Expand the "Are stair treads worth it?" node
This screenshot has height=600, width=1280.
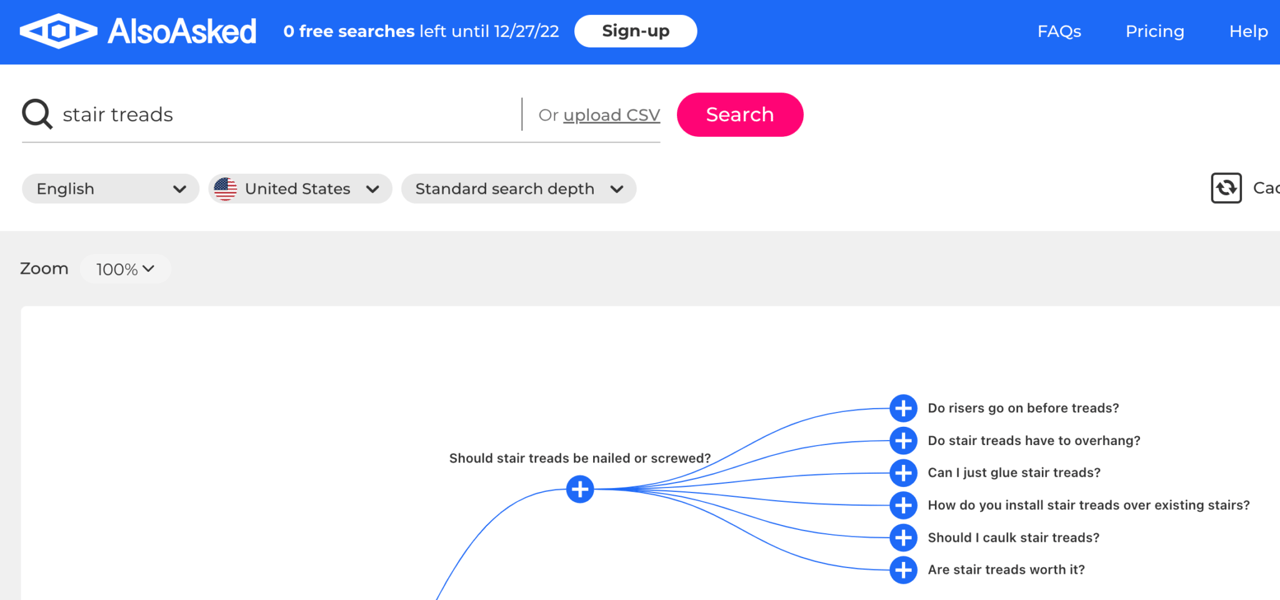[903, 570]
